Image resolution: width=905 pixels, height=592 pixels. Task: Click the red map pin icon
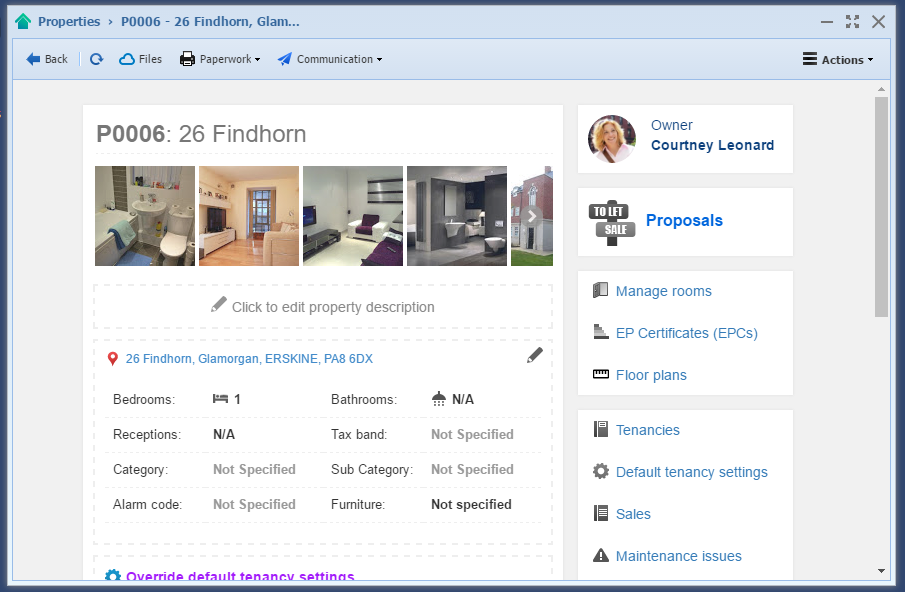click(113, 359)
